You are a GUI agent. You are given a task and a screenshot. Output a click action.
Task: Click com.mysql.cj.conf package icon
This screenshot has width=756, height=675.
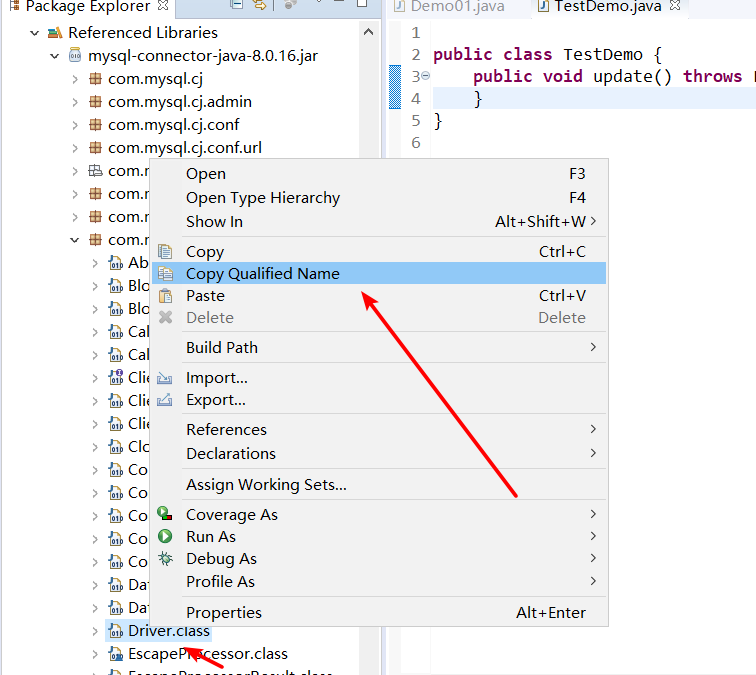tap(95, 125)
